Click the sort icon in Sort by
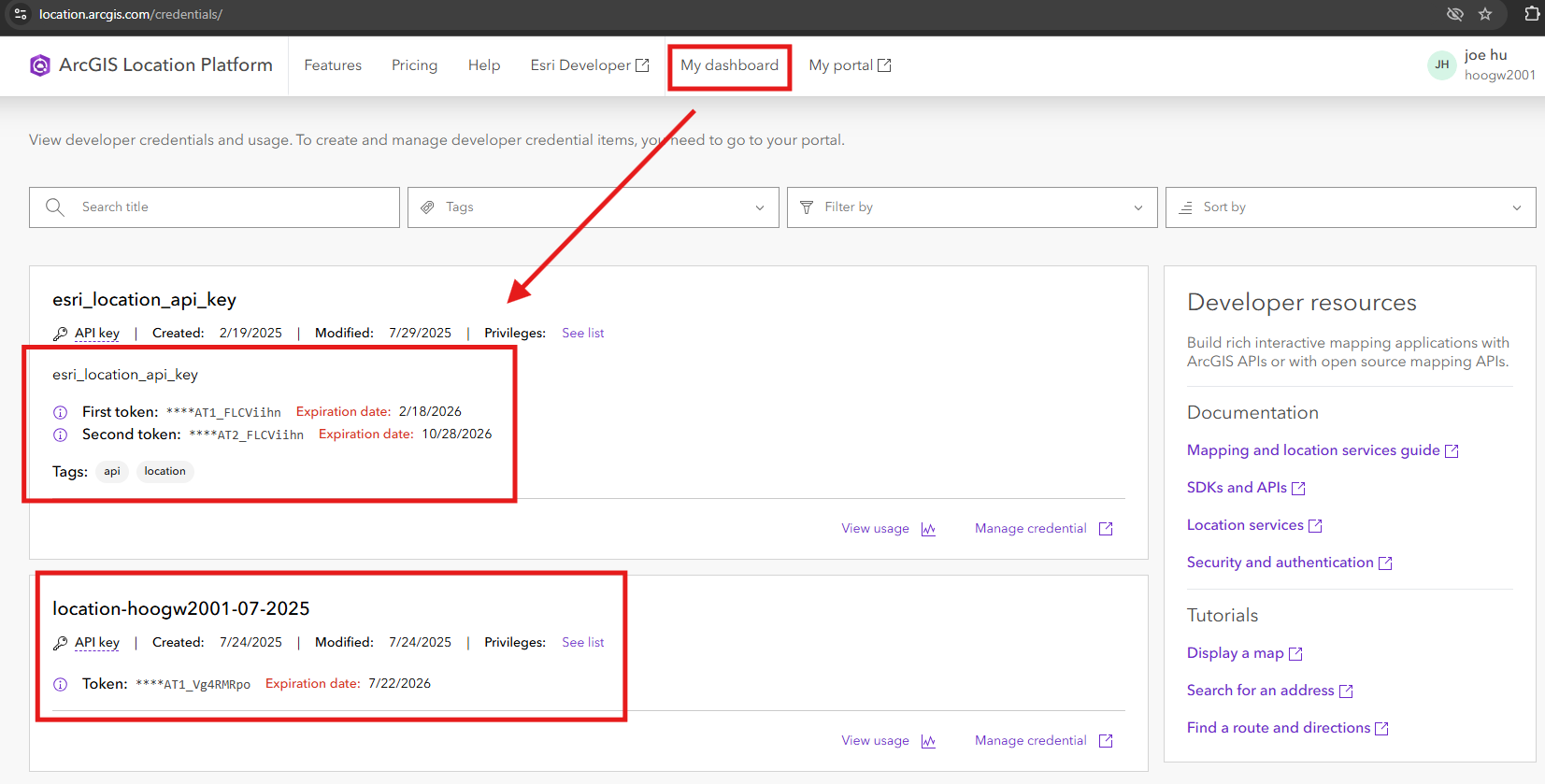This screenshot has width=1545, height=784. pyautogui.click(x=1185, y=207)
